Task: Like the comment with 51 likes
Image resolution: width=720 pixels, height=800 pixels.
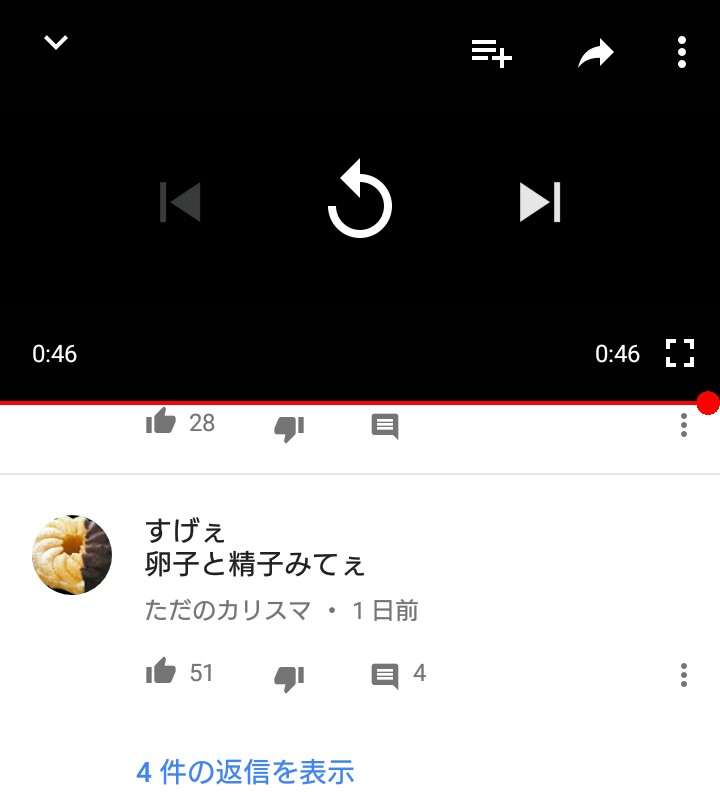Action: (161, 671)
